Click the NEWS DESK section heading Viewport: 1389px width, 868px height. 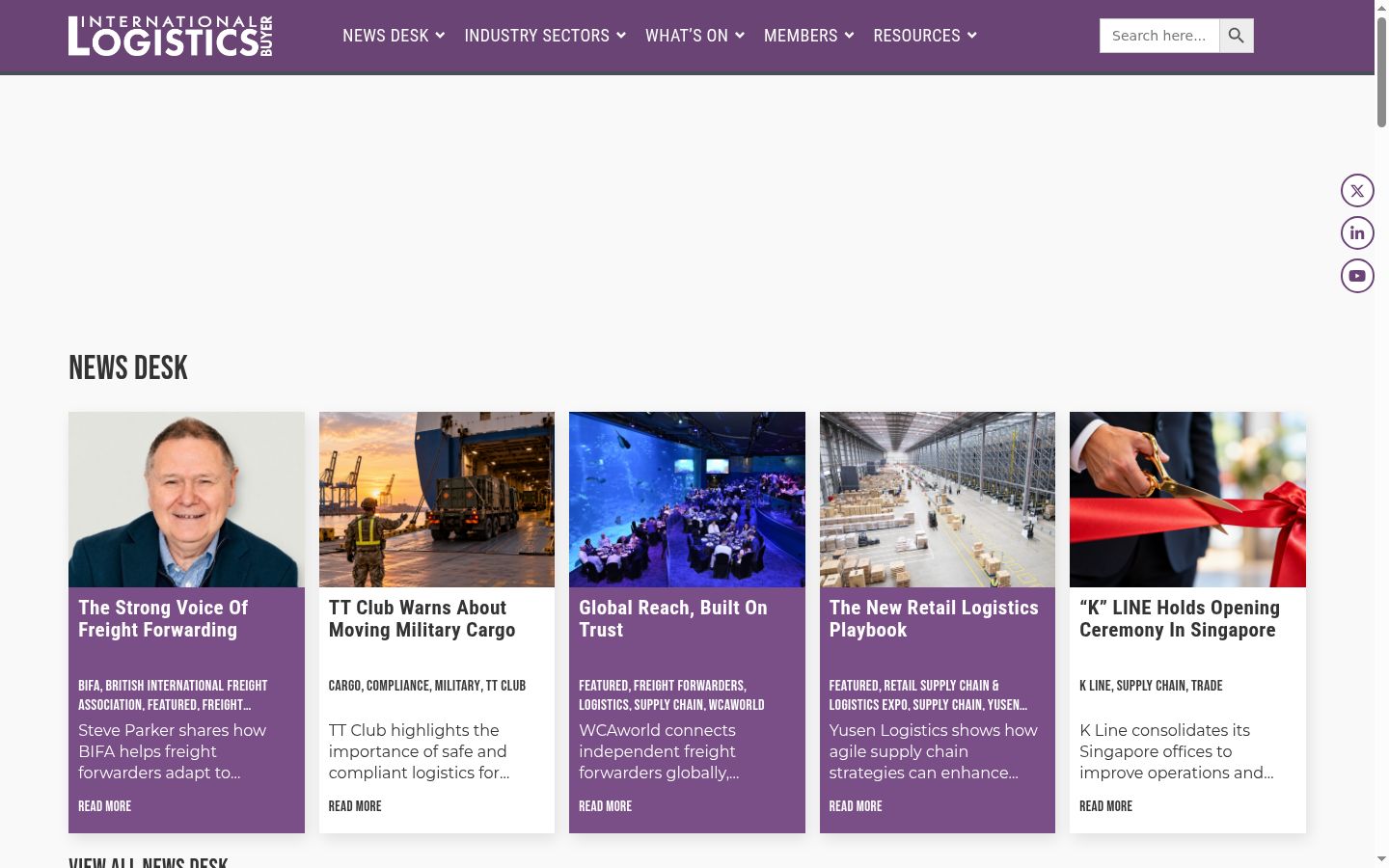pyautogui.click(x=128, y=367)
